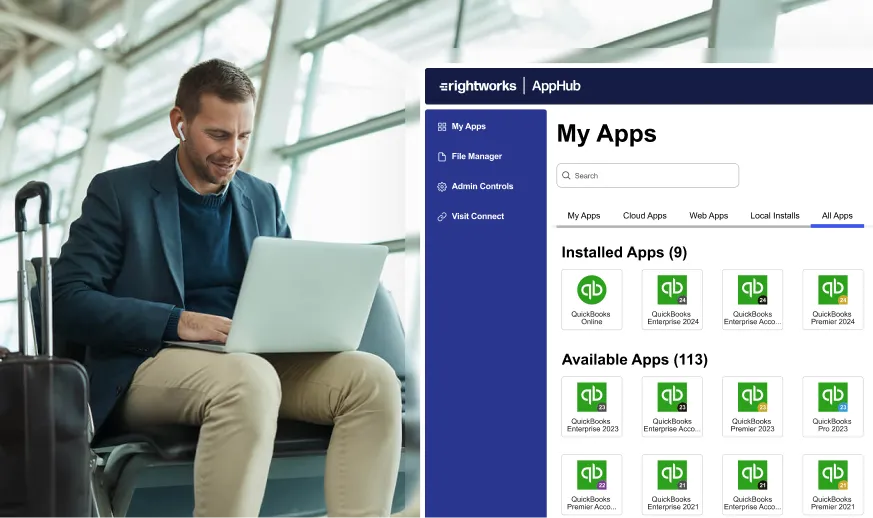Switch to the Local Installs tab
This screenshot has width=873, height=518.
coord(774,216)
